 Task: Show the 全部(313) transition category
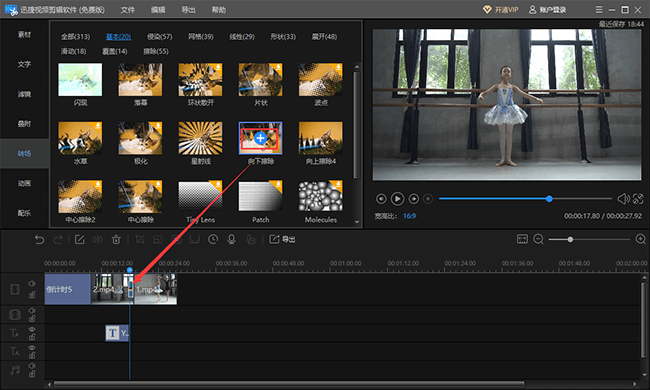pyautogui.click(x=75, y=36)
